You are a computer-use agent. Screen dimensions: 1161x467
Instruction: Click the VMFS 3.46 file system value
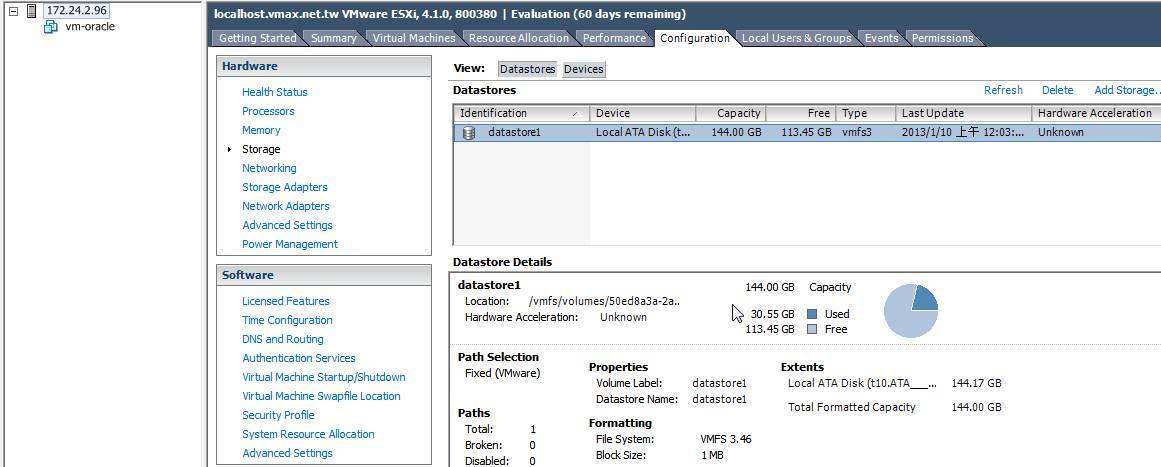(x=726, y=439)
